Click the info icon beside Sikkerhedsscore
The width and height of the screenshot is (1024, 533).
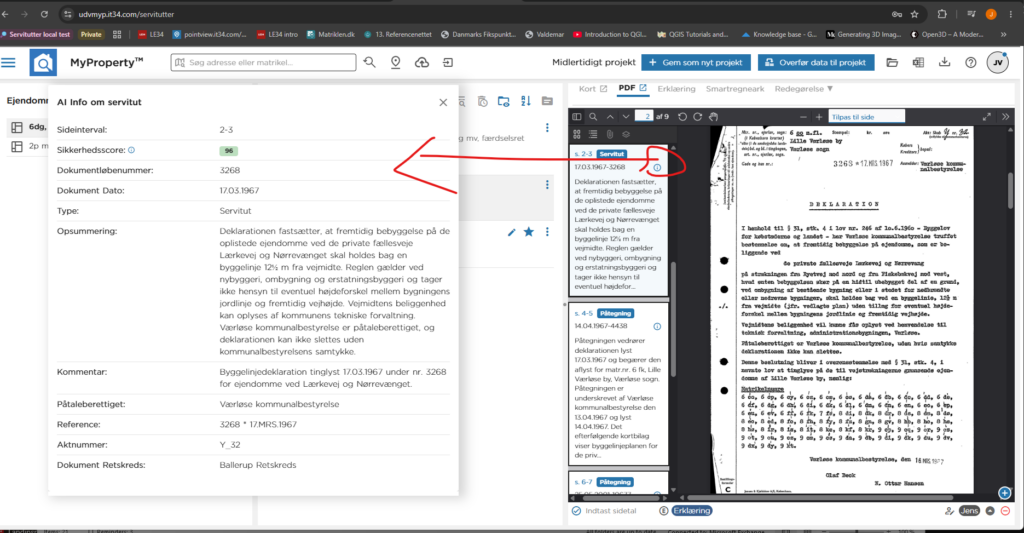tap(131, 150)
